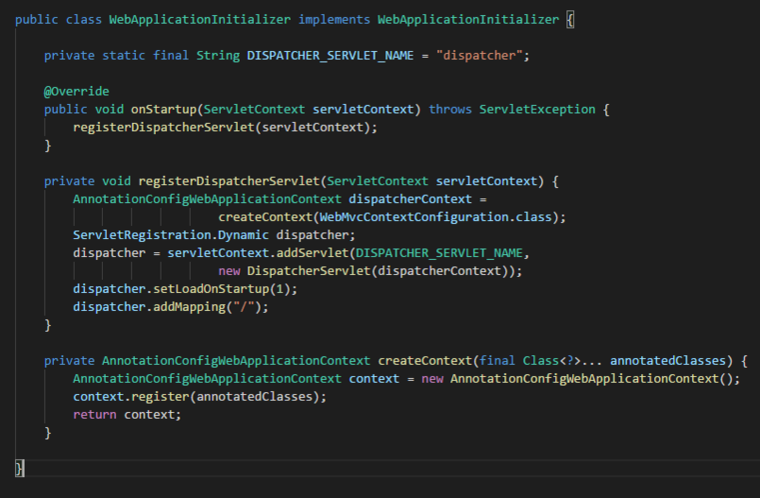Click the 'return' keyword
Viewport: 760px width, 498px height.
(x=95, y=415)
